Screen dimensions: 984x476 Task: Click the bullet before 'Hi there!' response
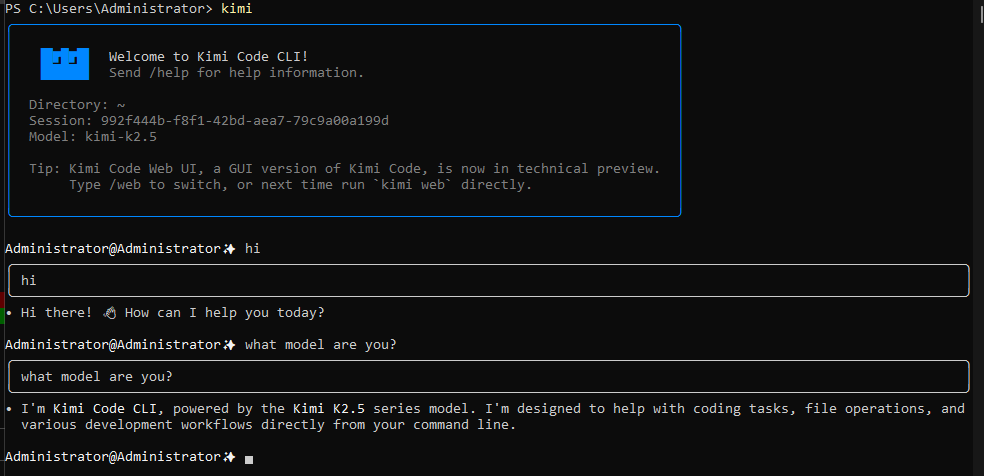(x=9, y=313)
